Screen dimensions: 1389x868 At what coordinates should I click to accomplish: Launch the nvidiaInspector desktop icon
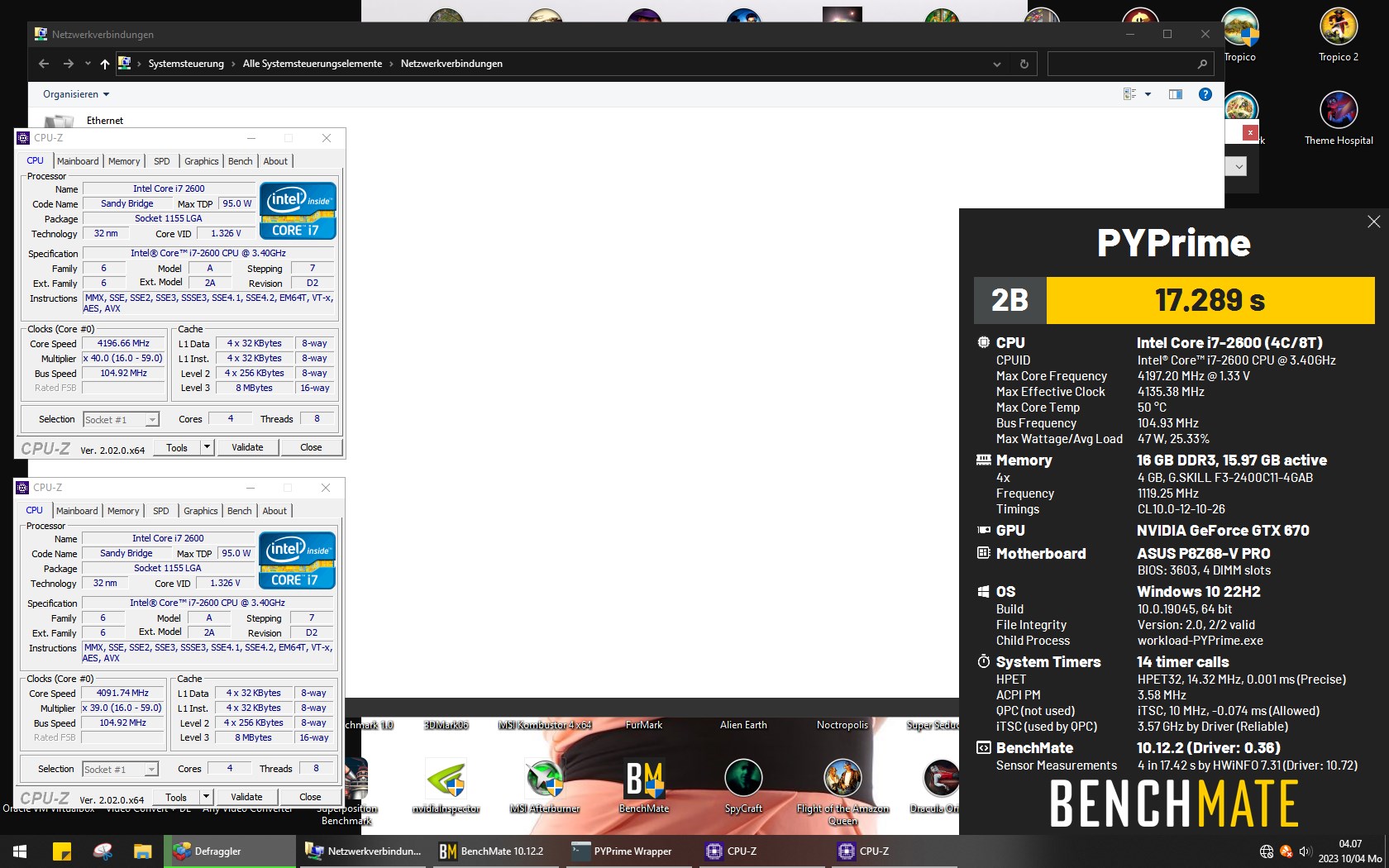[x=446, y=786]
